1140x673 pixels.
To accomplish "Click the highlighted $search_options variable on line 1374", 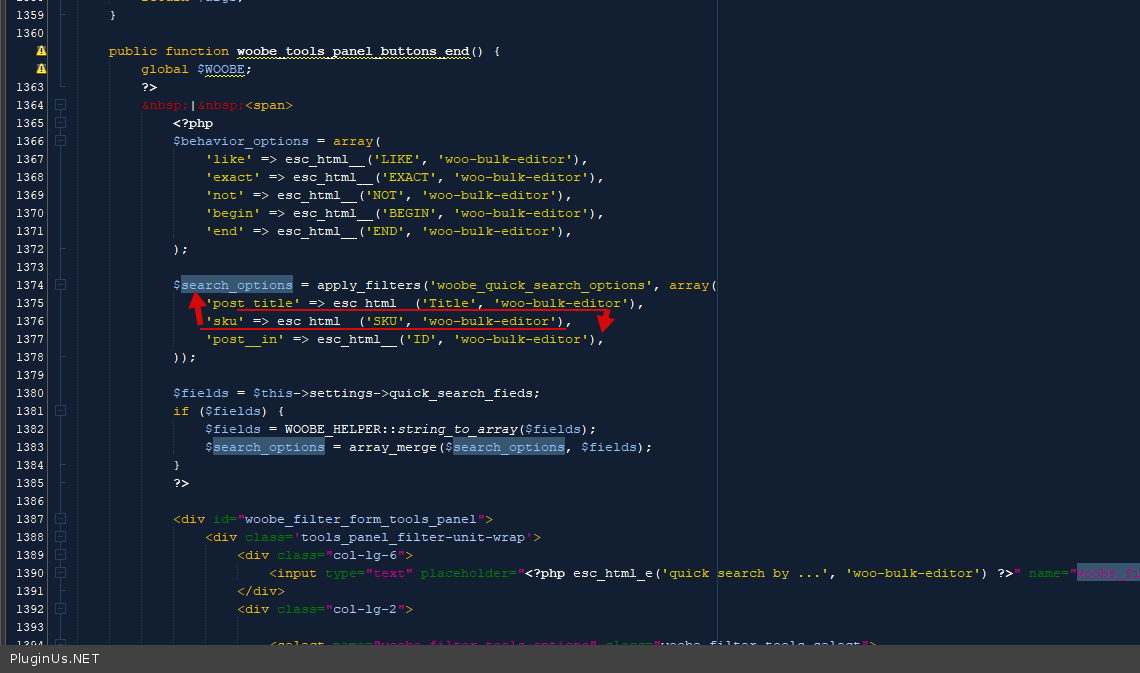I will pos(236,285).
